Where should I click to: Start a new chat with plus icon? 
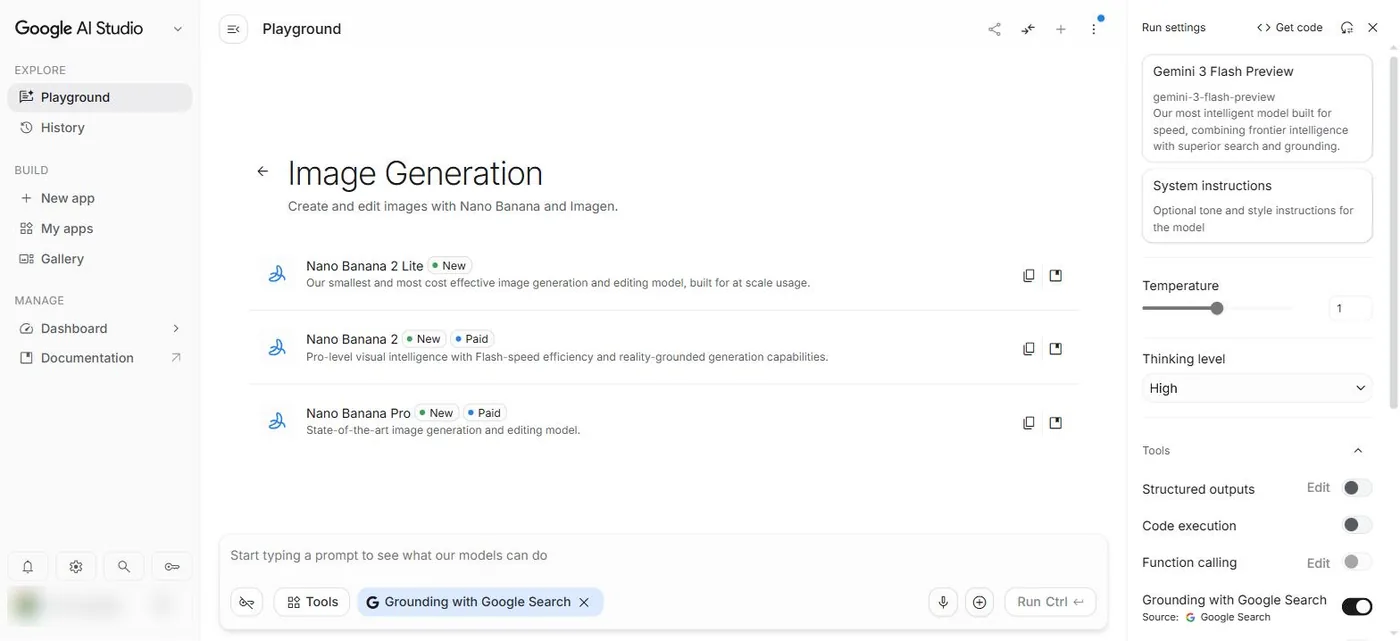1061,29
